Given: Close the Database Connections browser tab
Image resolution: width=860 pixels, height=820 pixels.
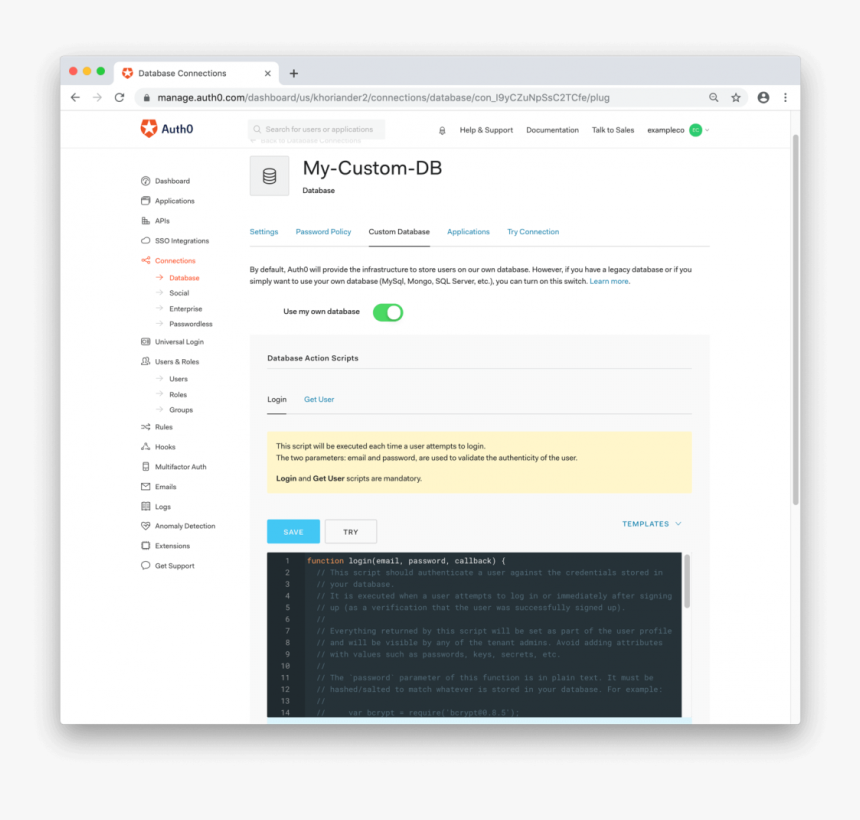Looking at the screenshot, I should click(x=268, y=73).
